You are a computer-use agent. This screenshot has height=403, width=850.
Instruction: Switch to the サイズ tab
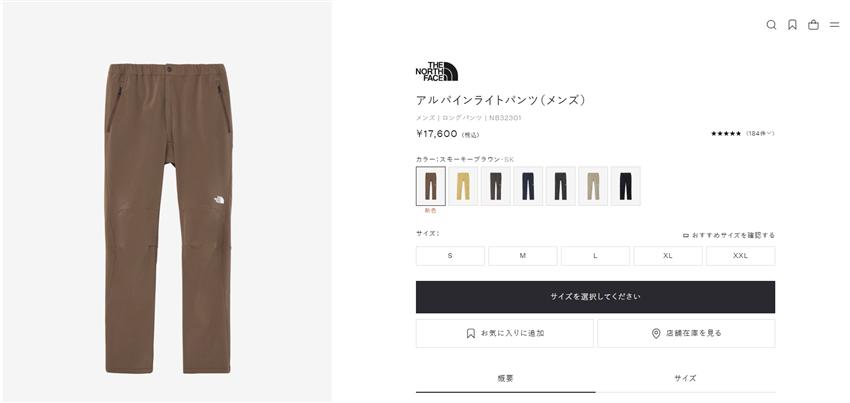click(x=685, y=379)
